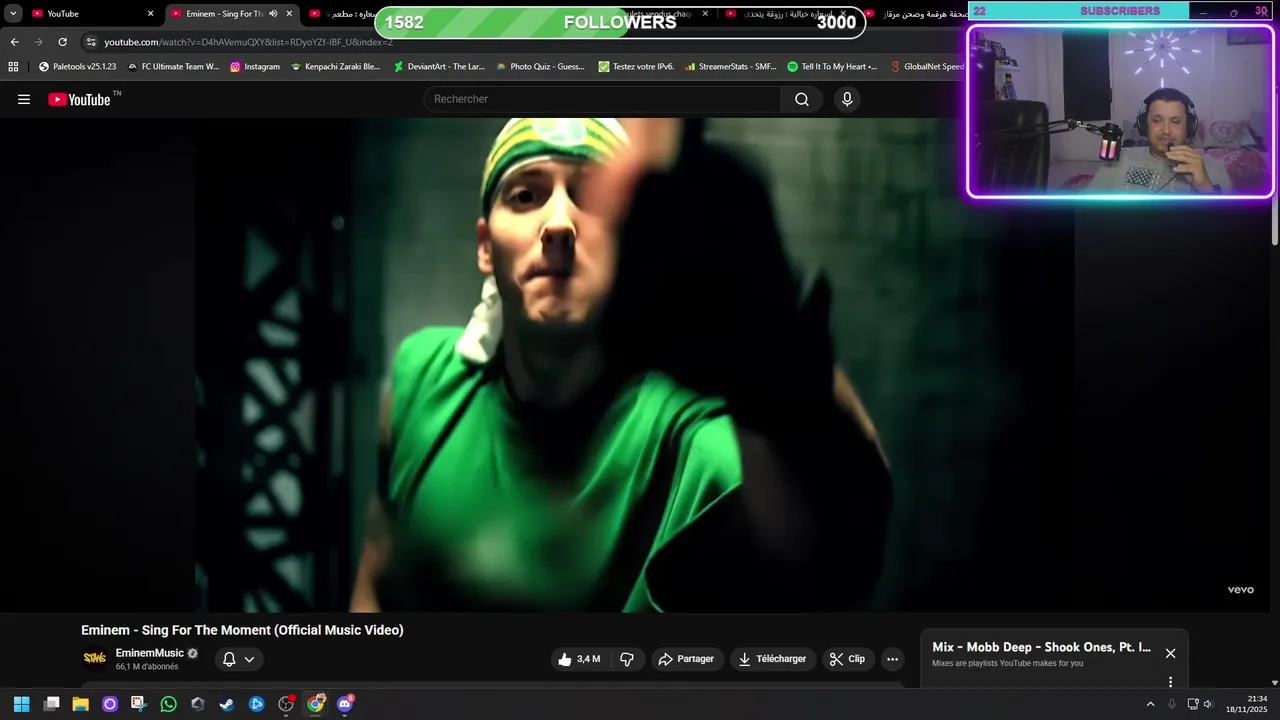Screen dimensions: 1280x720
Task: Open the EminemMusic channel name link
Action: pos(150,653)
